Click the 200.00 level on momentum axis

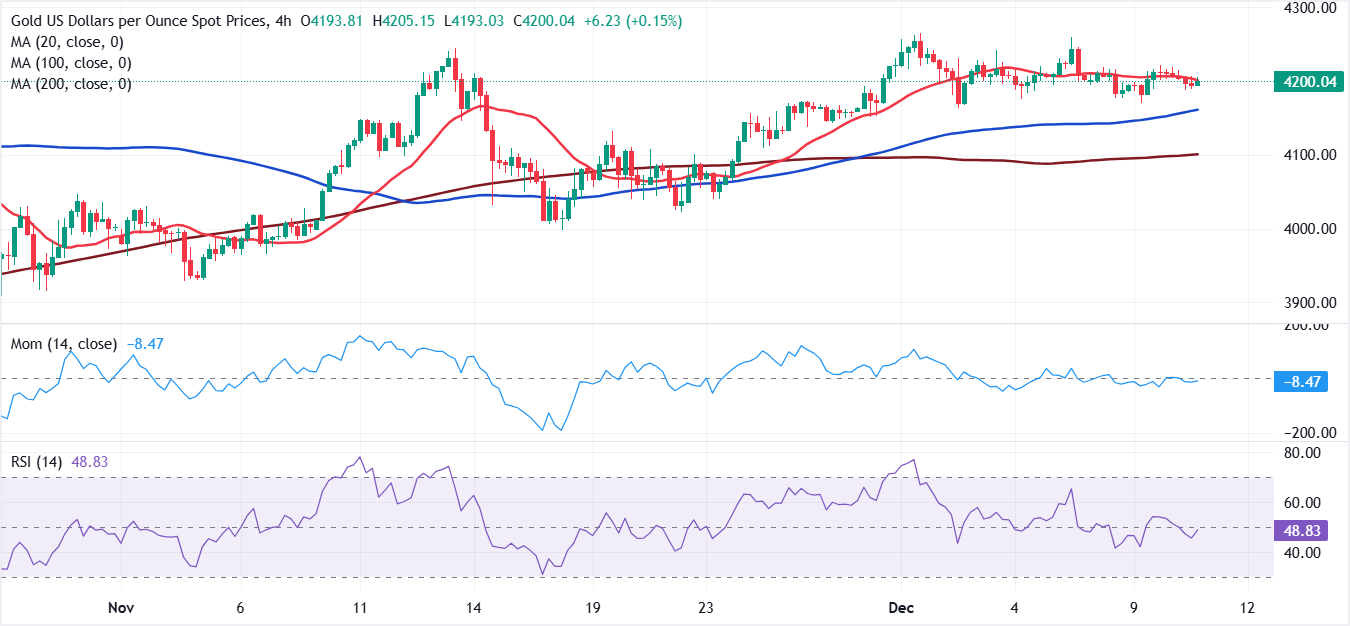[1306, 326]
